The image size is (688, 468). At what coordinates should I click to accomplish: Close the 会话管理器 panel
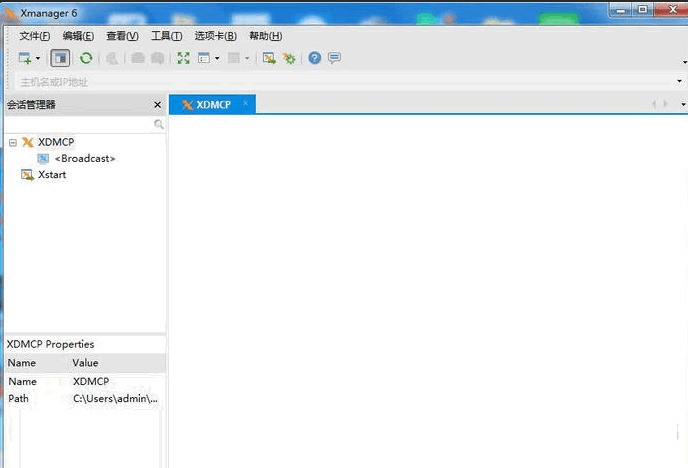158,105
